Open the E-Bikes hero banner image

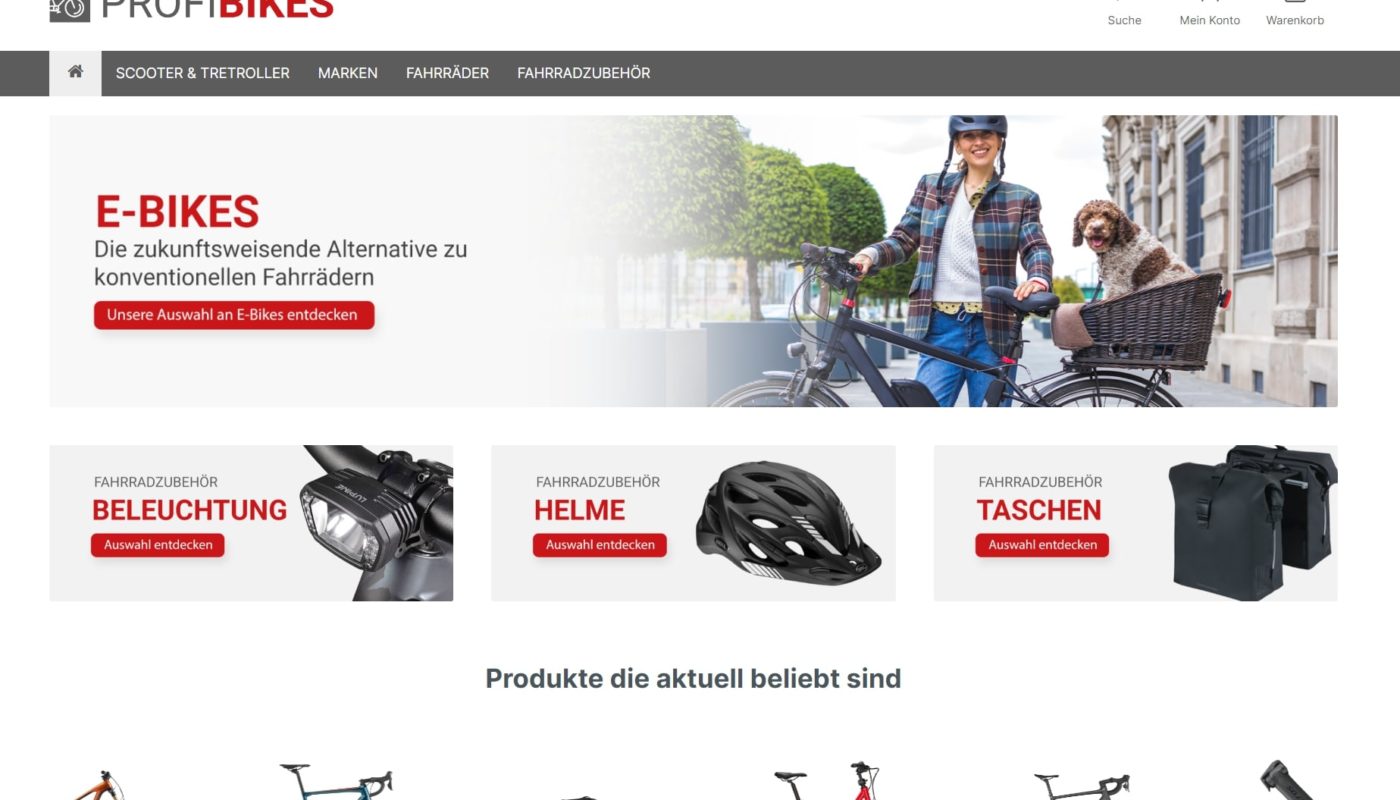(x=693, y=261)
